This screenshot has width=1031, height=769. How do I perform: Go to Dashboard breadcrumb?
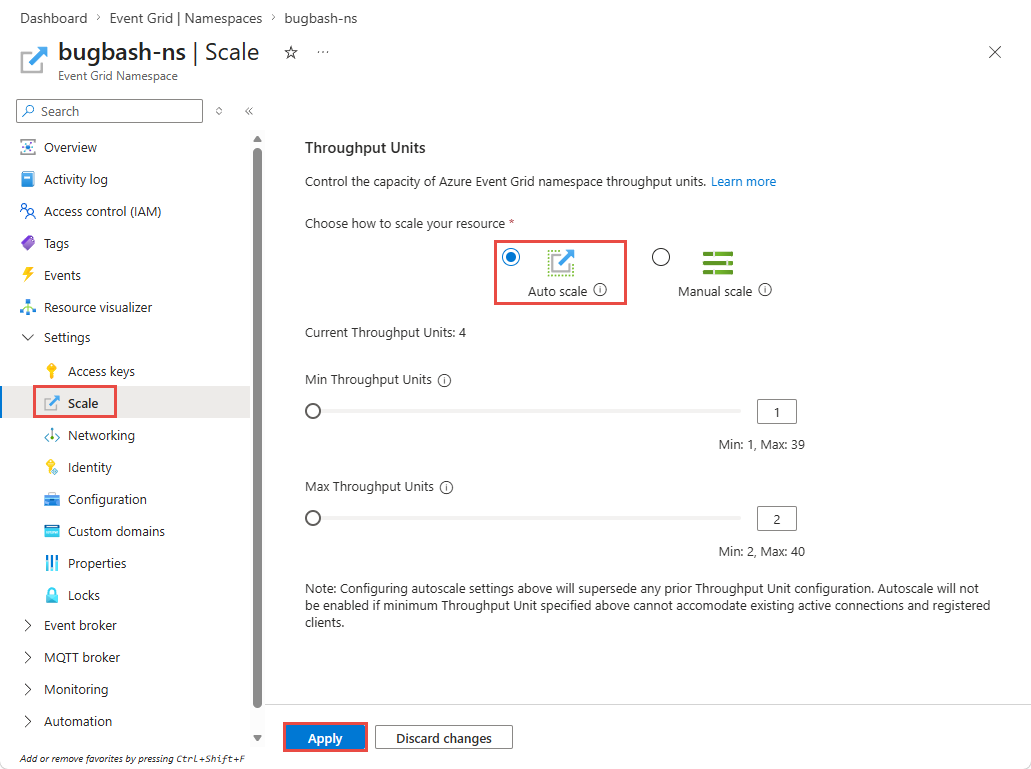(x=54, y=18)
